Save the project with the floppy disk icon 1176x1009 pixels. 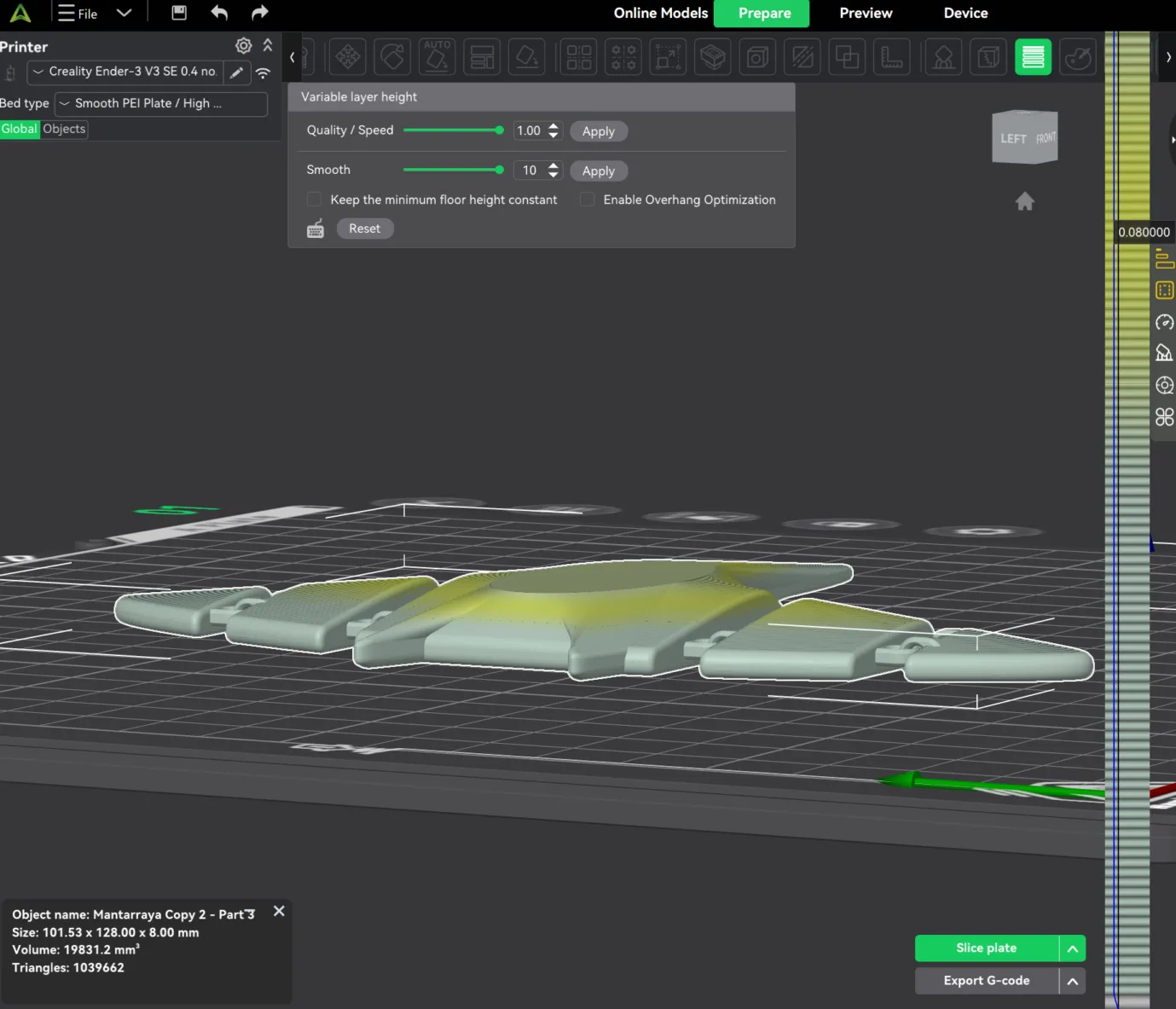[x=179, y=13]
